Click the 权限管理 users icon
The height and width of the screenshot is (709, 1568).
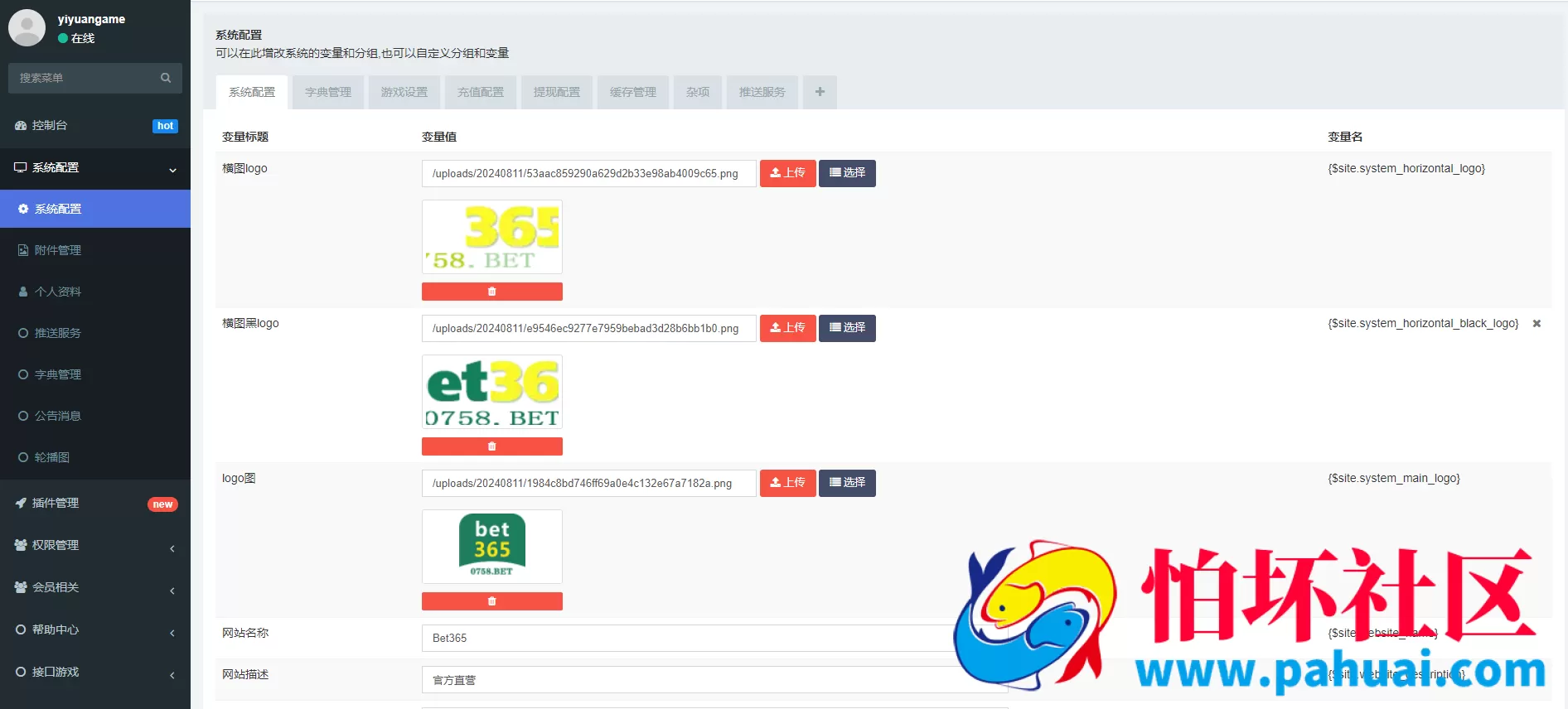tap(21, 545)
